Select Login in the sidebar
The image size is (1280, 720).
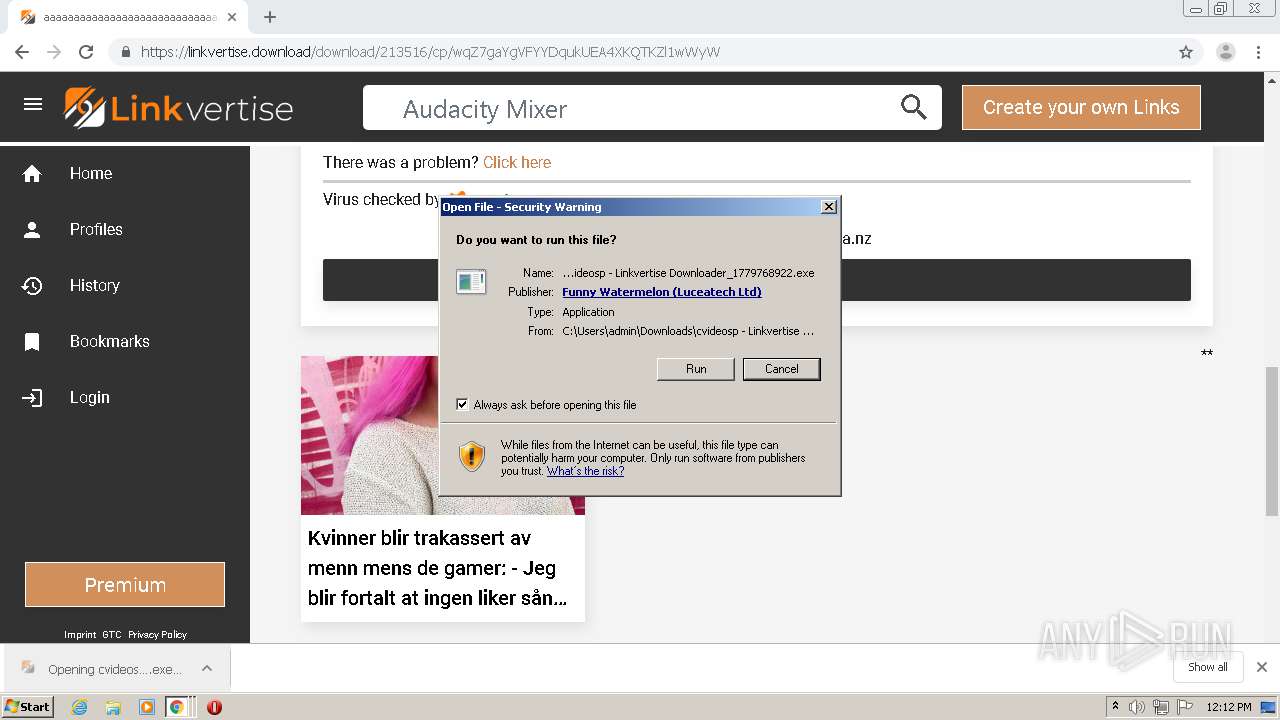click(x=90, y=398)
